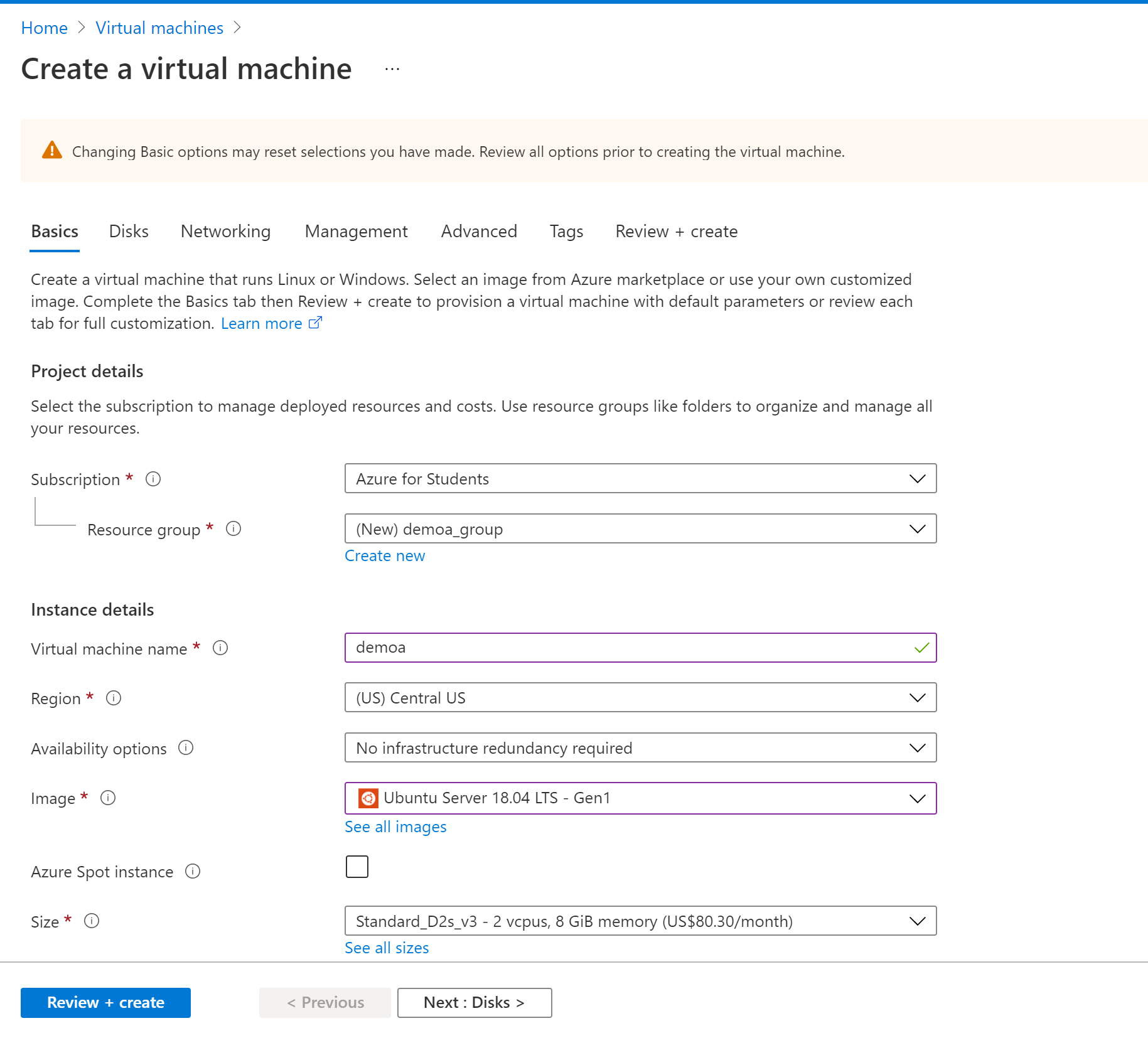Click the info icon next to Image
Image resolution: width=1148 pixels, height=1038 pixels.
pyautogui.click(x=108, y=798)
